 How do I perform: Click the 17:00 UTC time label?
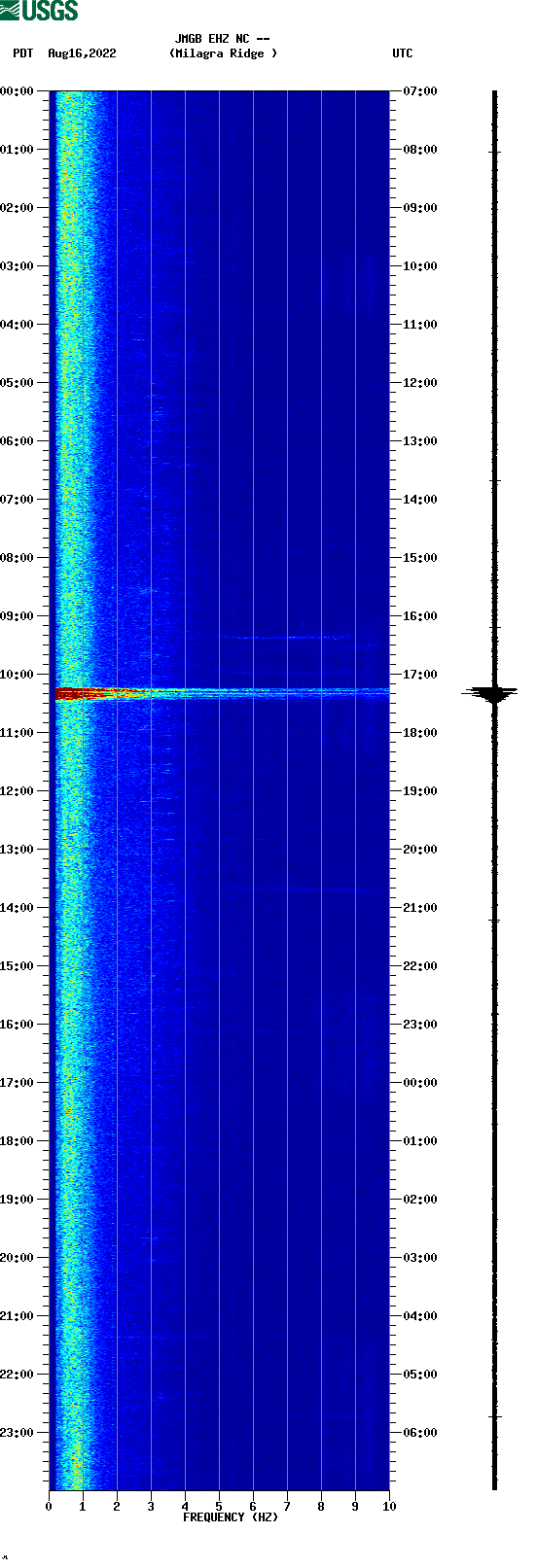(x=420, y=675)
